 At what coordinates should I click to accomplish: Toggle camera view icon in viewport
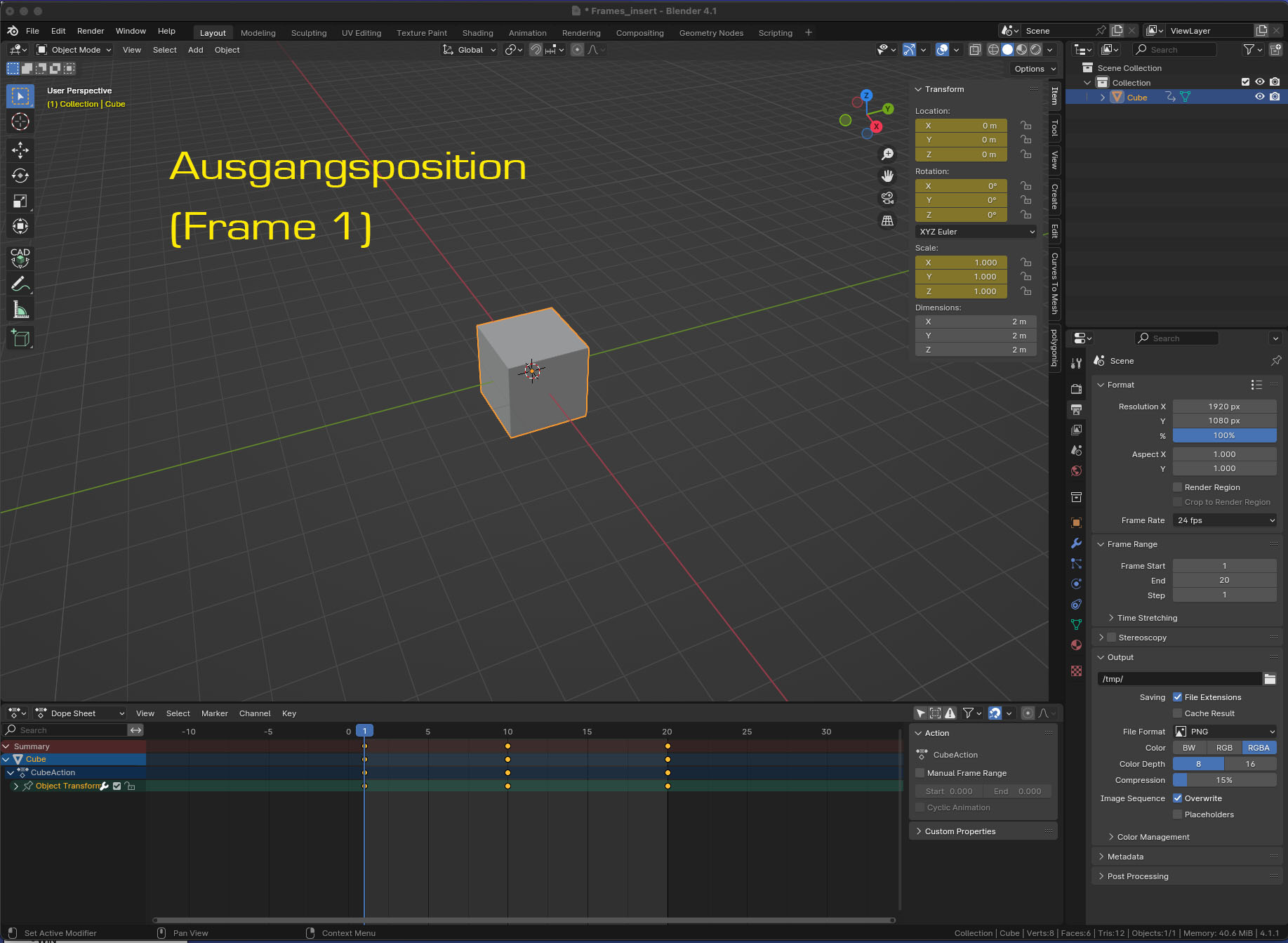[x=888, y=198]
